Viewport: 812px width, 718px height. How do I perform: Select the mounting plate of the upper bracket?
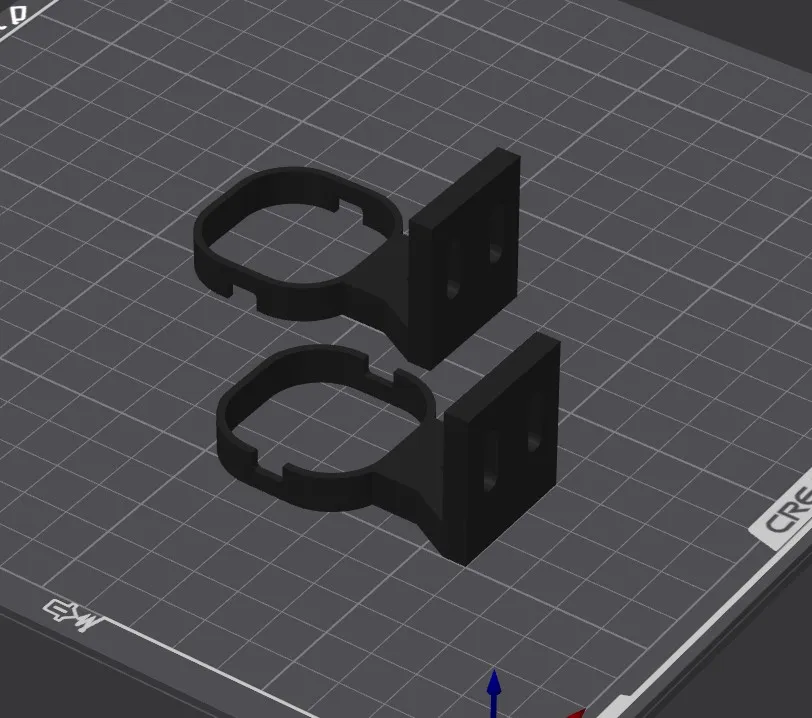coord(470,235)
